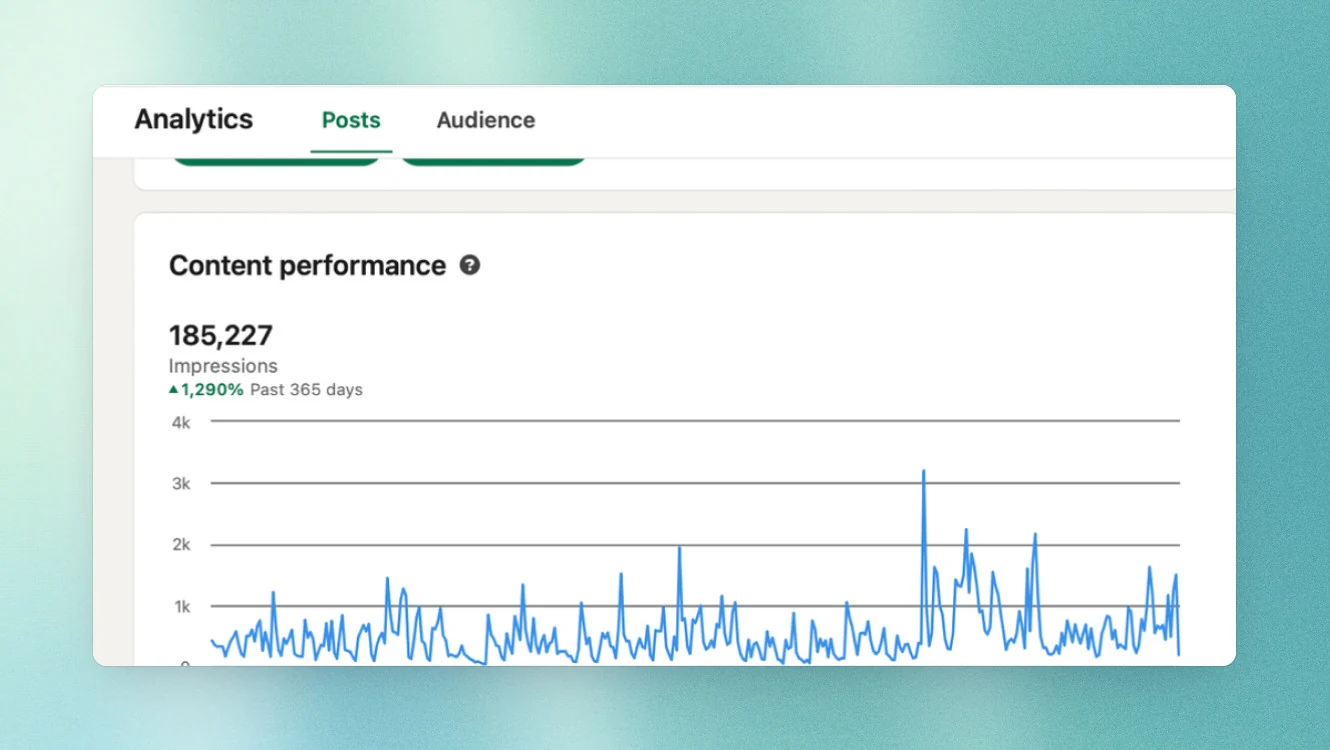The image size is (1330, 750).
Task: Click the tallest spike in the impressions chart
Action: 923,471
